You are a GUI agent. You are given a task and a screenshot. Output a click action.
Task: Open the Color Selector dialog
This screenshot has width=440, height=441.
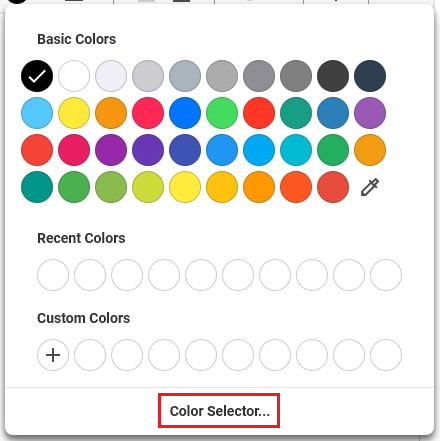pyautogui.click(x=219, y=411)
